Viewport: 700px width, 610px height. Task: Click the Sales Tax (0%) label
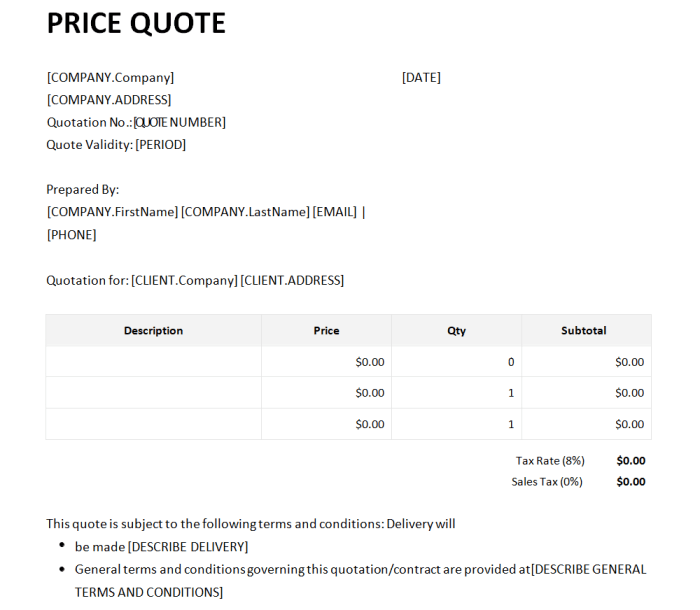click(x=547, y=482)
